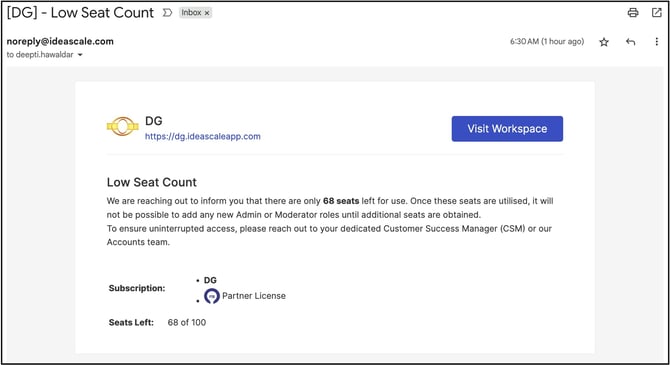Click sender noreply@ideascale.com
This screenshot has width=670, height=365.
(x=60, y=41)
